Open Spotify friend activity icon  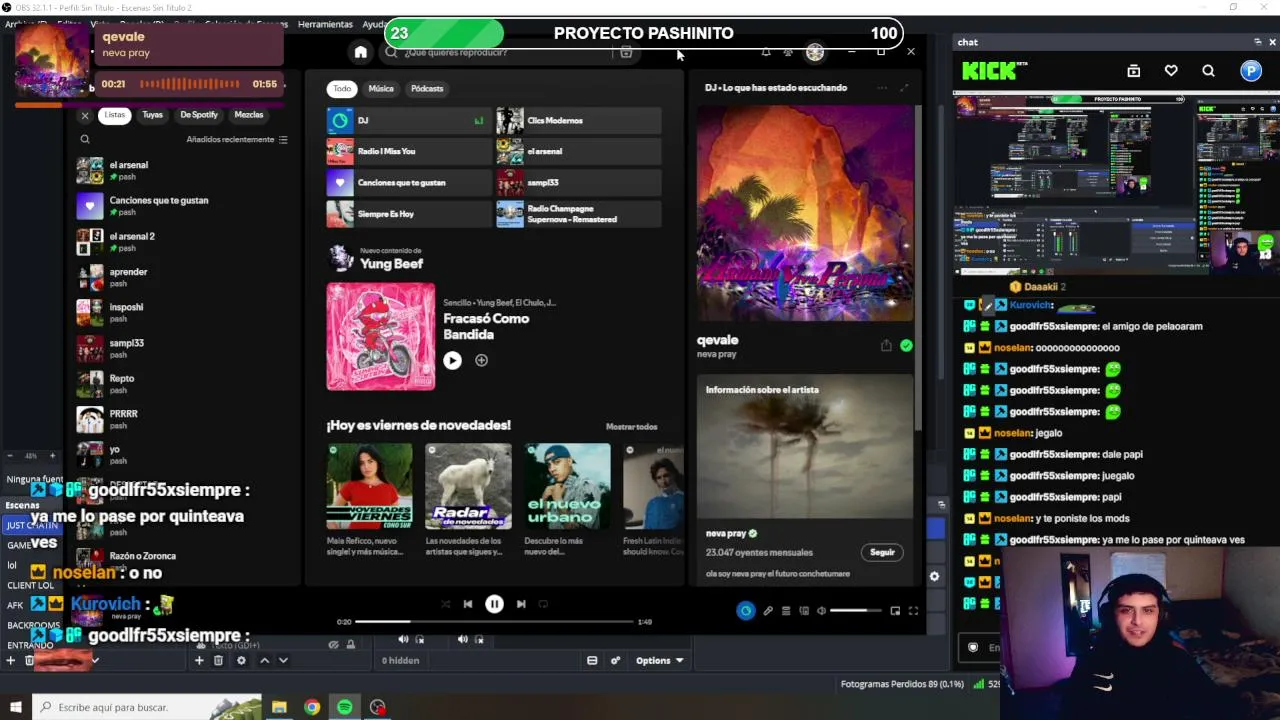coord(788,52)
